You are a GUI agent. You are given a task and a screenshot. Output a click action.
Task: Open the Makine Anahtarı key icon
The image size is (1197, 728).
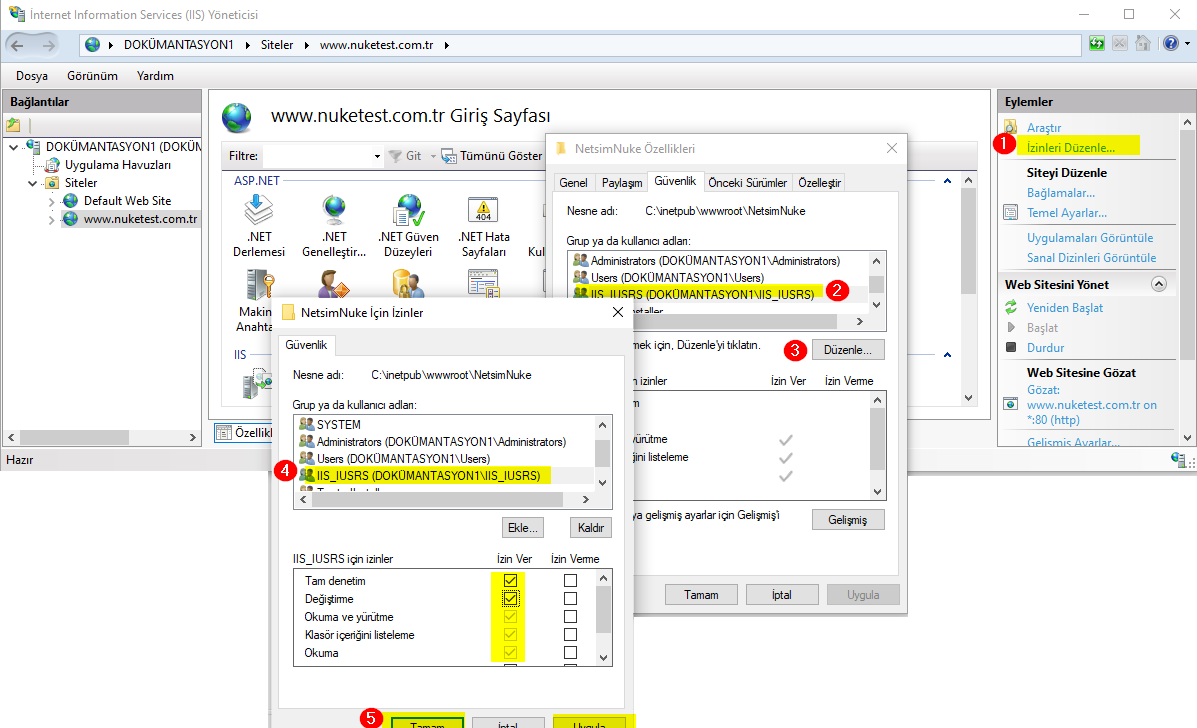tap(259, 285)
